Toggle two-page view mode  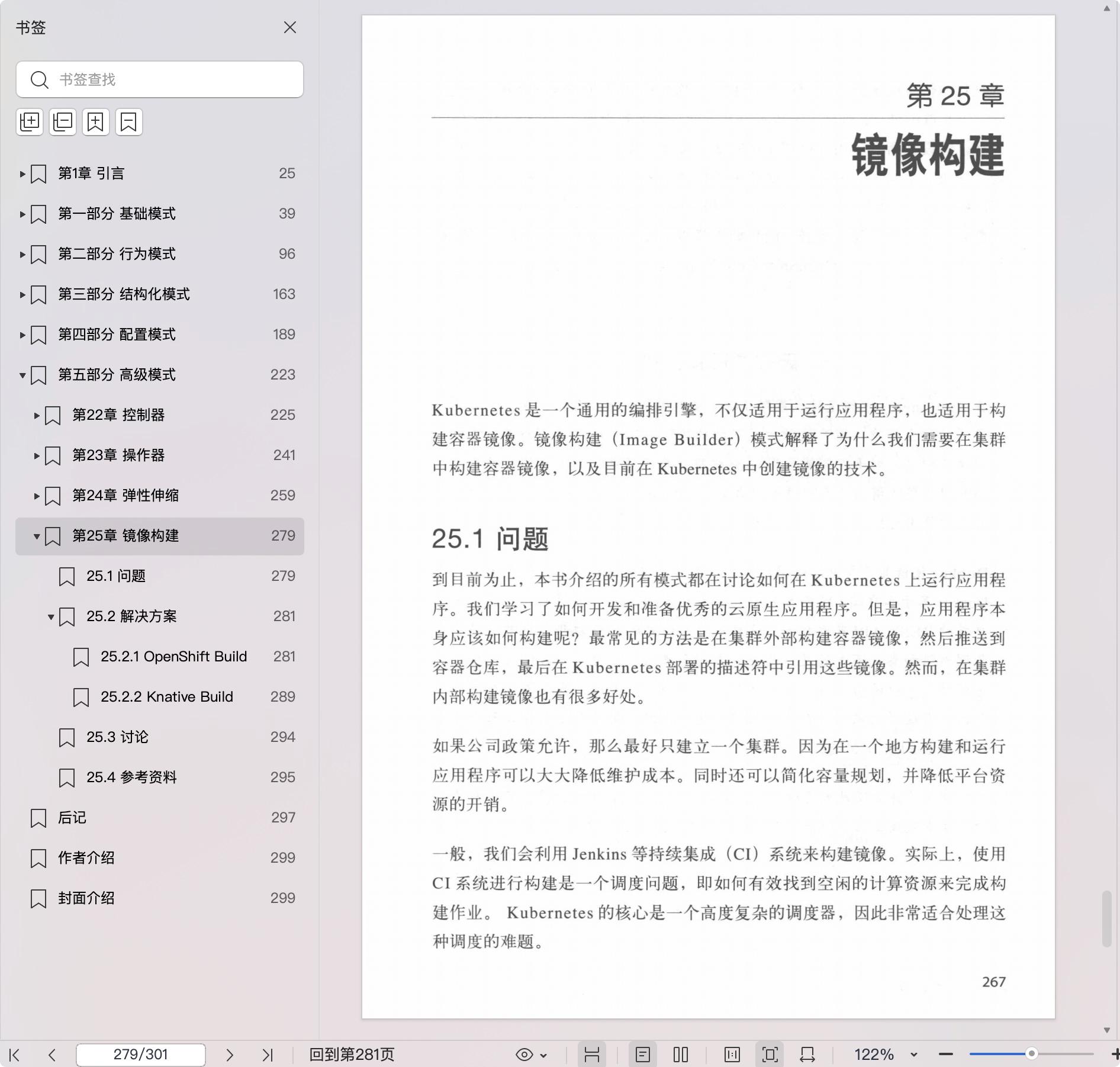(x=681, y=1055)
